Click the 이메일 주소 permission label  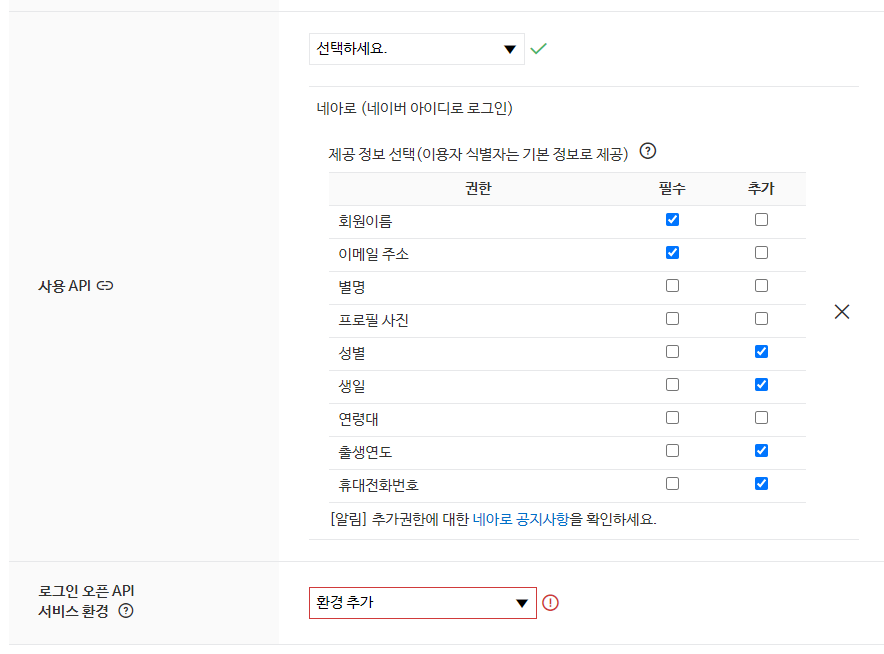click(373, 254)
